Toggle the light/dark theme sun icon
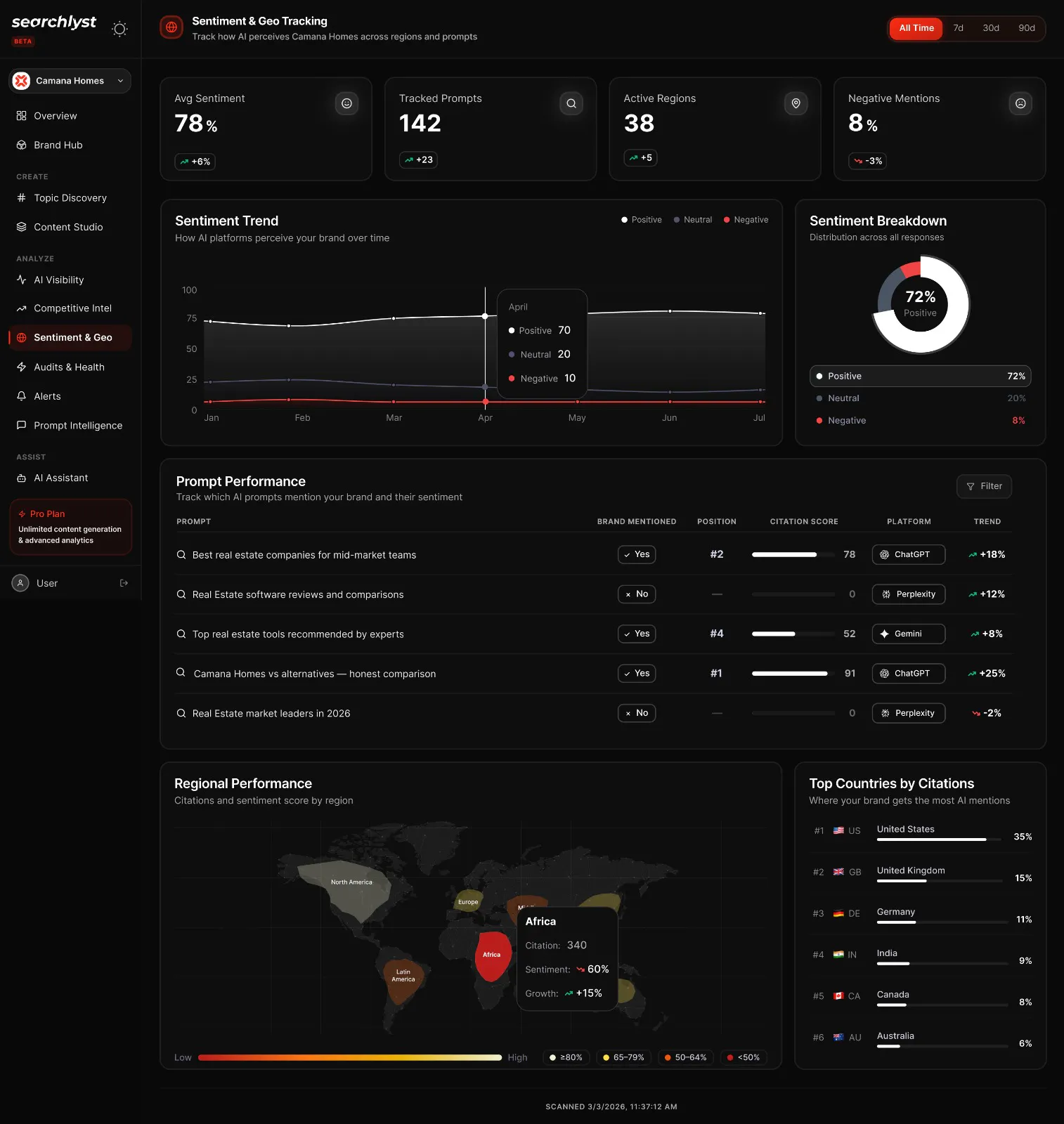This screenshot has width=1064, height=1124. [119, 29]
